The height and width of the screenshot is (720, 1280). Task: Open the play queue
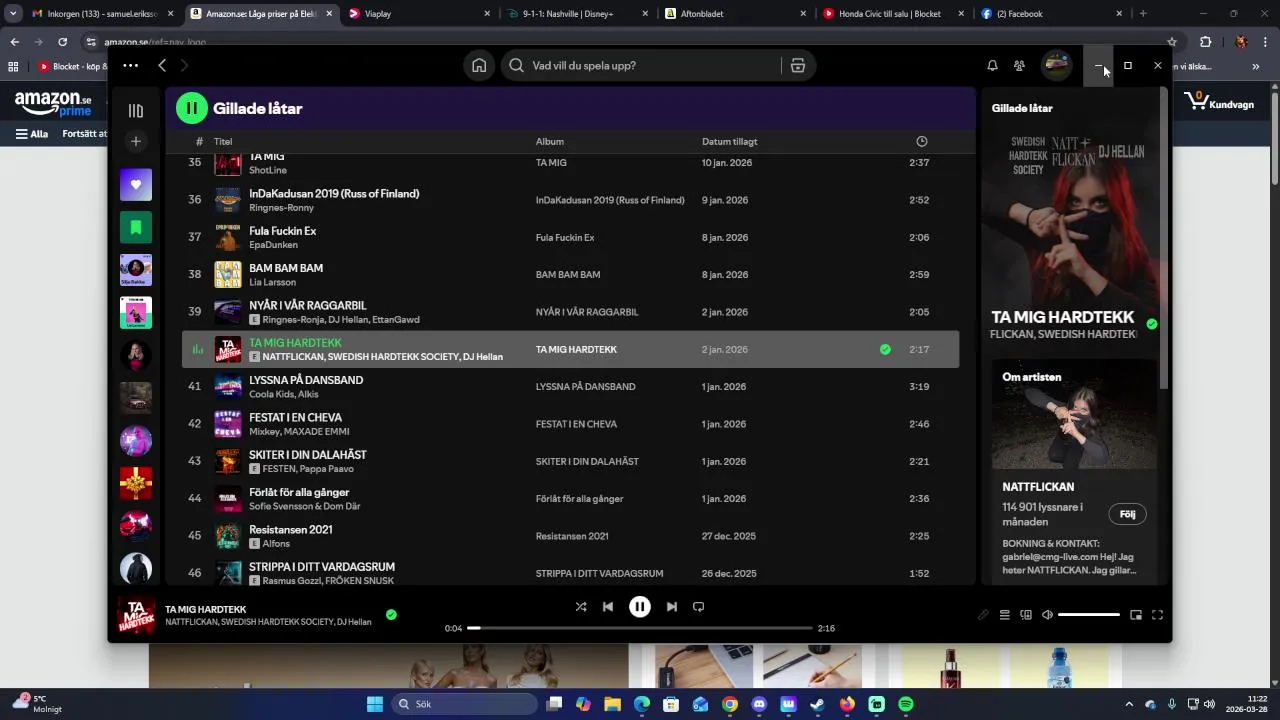click(1005, 615)
